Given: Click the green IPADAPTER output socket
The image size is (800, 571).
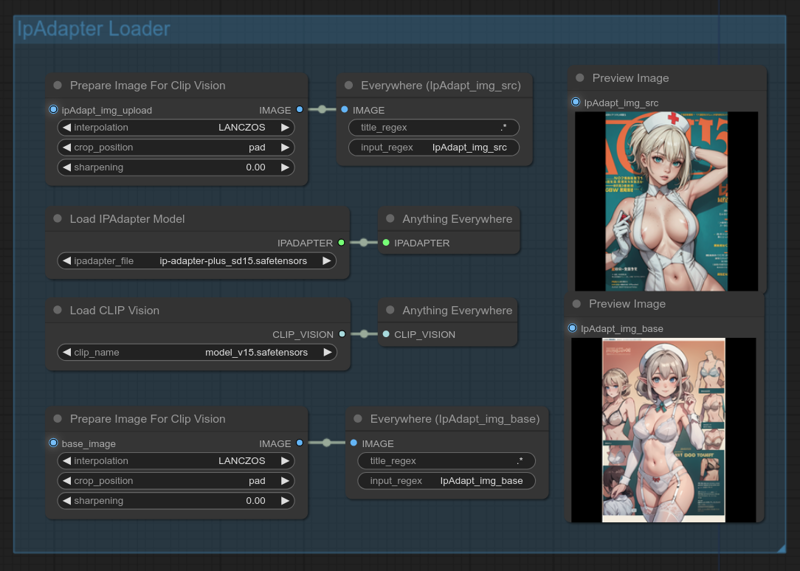Looking at the screenshot, I should point(341,242).
